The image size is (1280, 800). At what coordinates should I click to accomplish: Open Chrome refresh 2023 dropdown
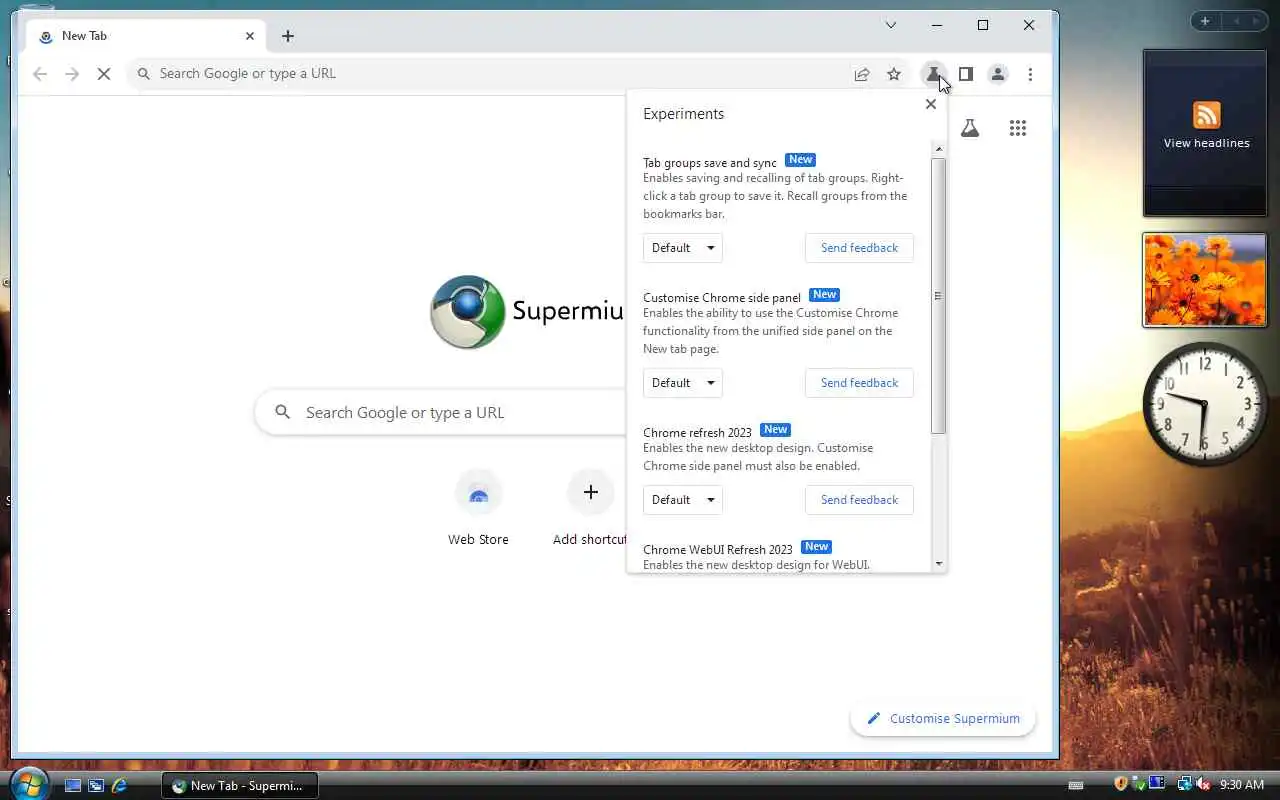[682, 500]
